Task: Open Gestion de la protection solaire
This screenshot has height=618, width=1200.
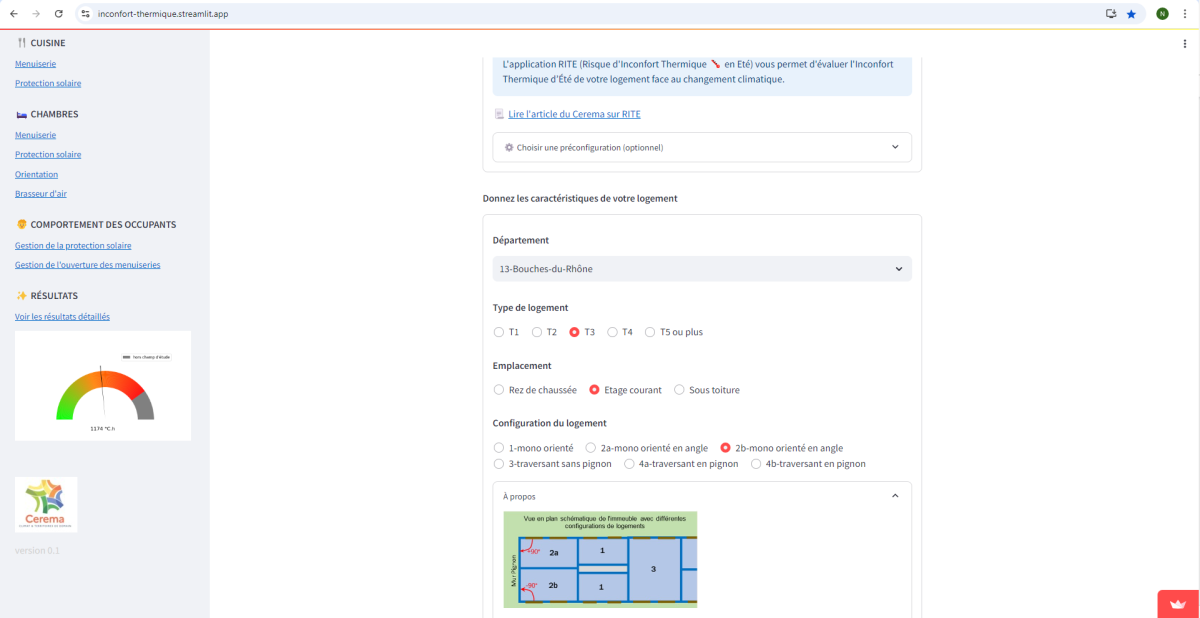Action: [73, 246]
